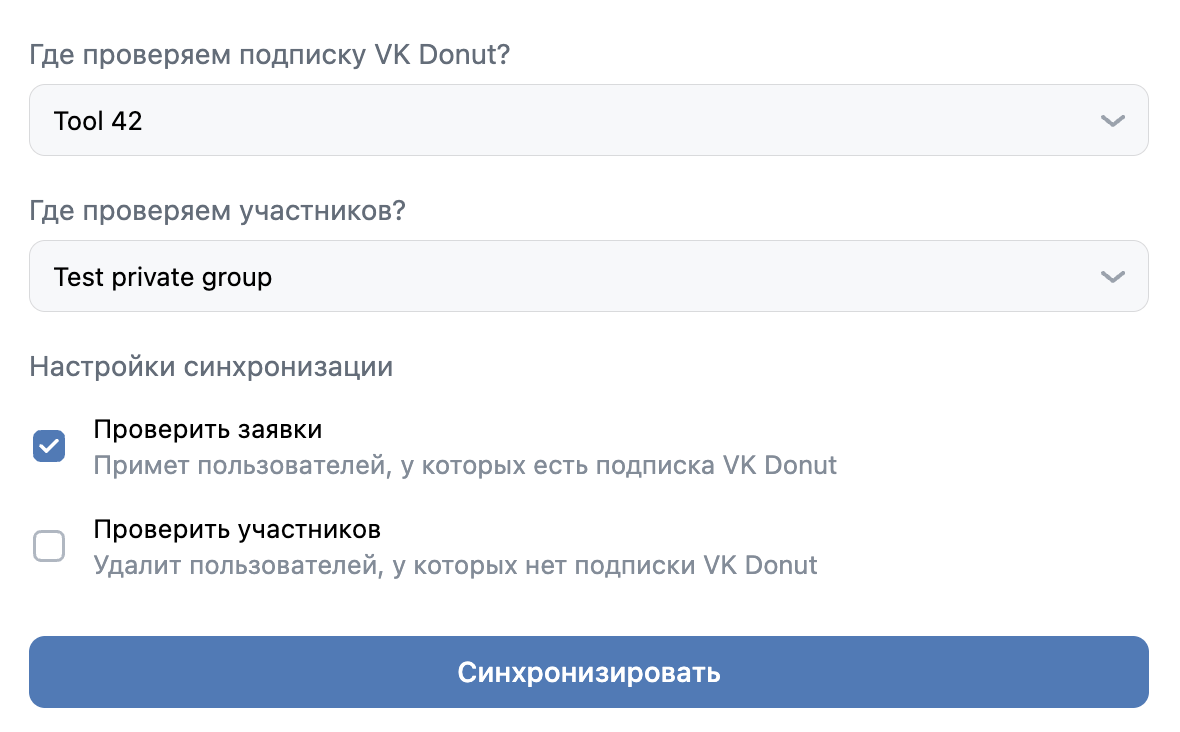The width and height of the screenshot is (1180, 732).
Task: Click the 'Настройки синхронизации' heading
Action: coord(211,367)
